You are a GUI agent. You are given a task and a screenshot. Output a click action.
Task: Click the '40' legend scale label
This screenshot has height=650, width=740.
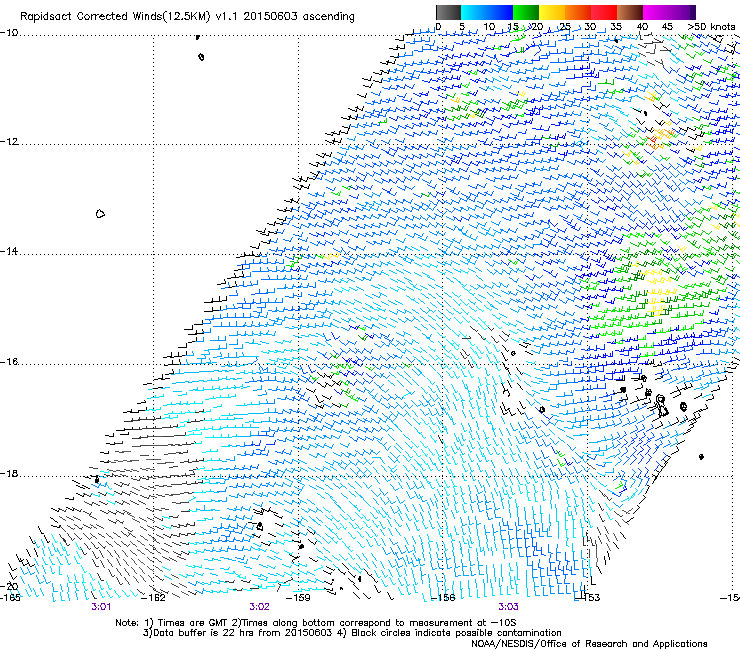point(642,27)
